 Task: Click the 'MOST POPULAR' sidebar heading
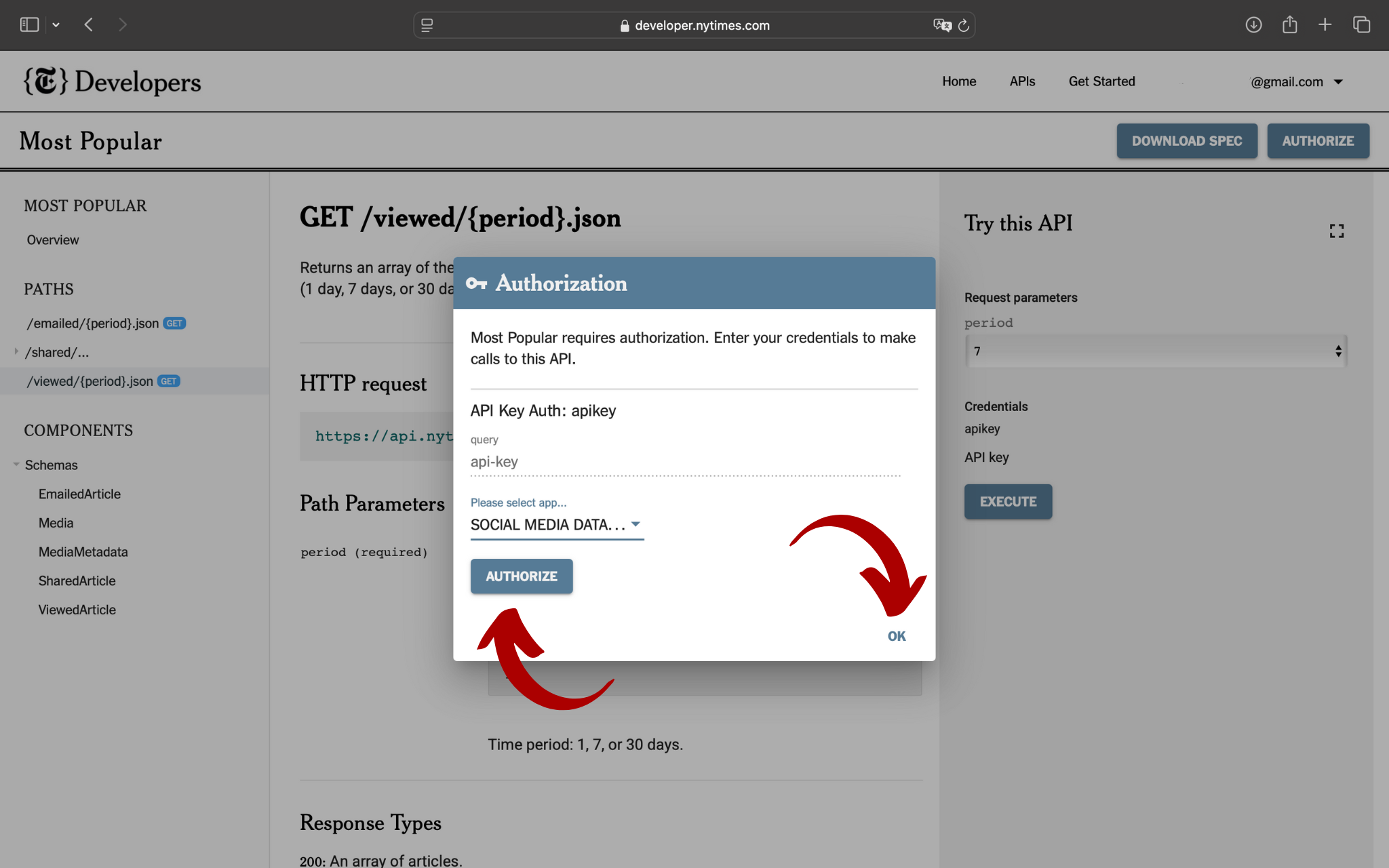[x=85, y=206]
